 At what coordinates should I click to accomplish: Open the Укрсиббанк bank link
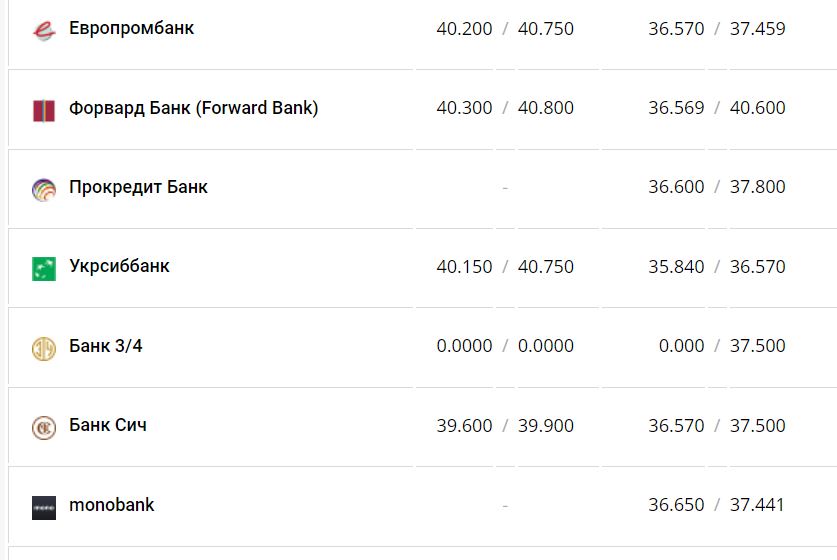(x=119, y=266)
